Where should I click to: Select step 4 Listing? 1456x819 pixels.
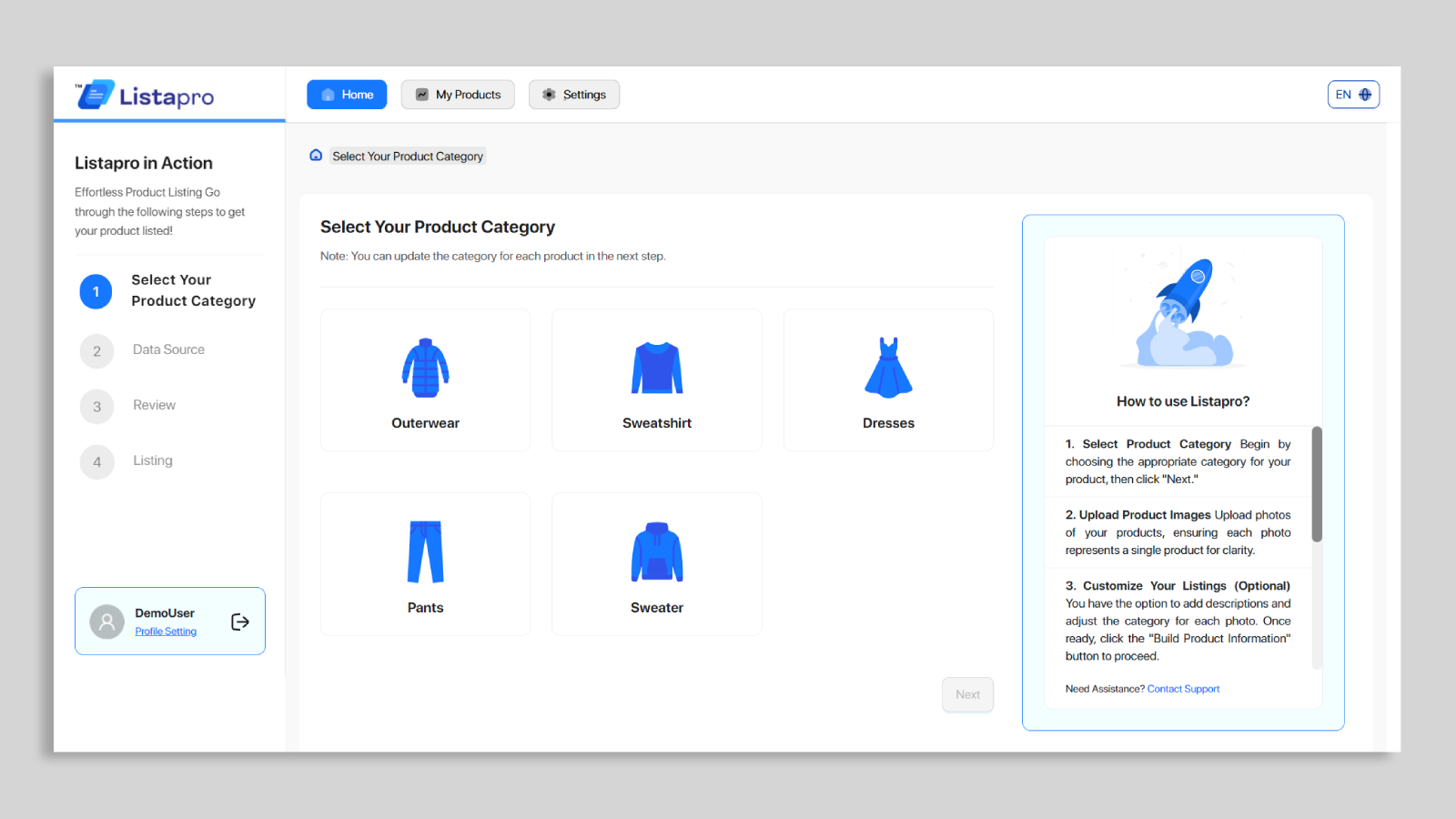coord(152,461)
